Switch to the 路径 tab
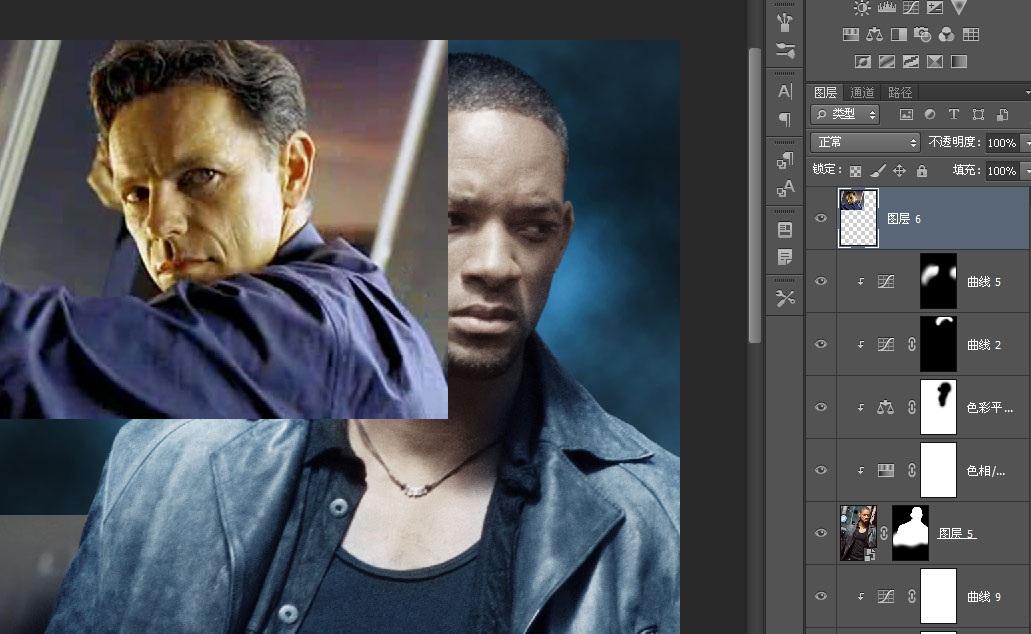The height and width of the screenshot is (634, 1031). pos(900,93)
